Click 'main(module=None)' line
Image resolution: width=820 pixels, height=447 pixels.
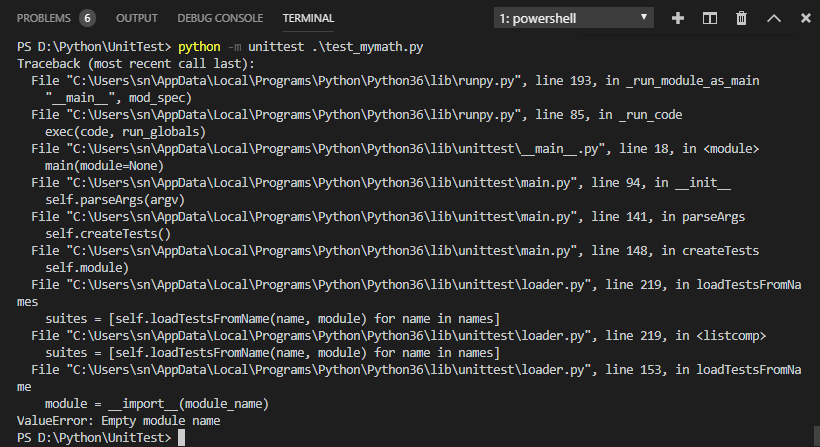click(104, 166)
